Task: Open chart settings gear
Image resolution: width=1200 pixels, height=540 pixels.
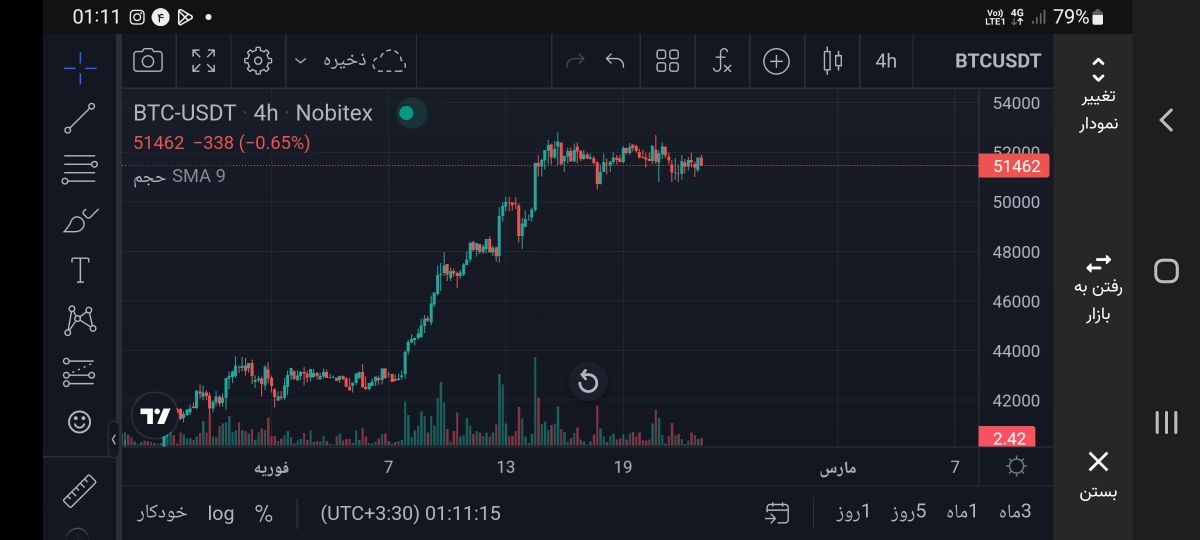Action: (258, 61)
